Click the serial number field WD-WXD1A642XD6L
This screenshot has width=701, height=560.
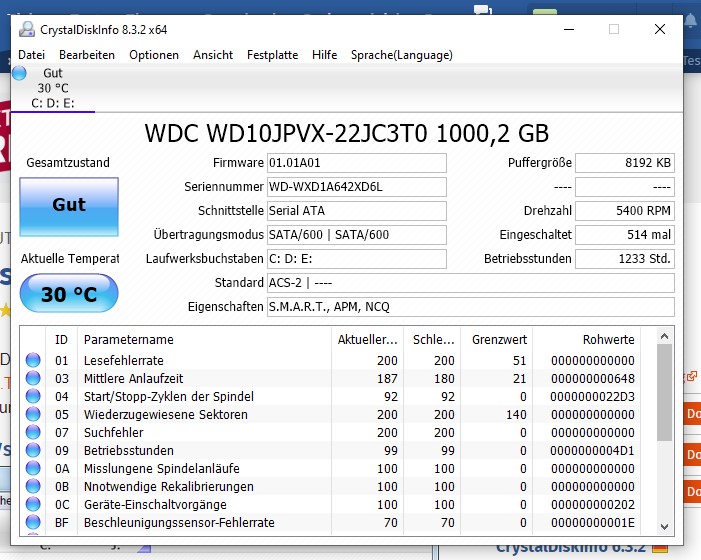(x=357, y=187)
